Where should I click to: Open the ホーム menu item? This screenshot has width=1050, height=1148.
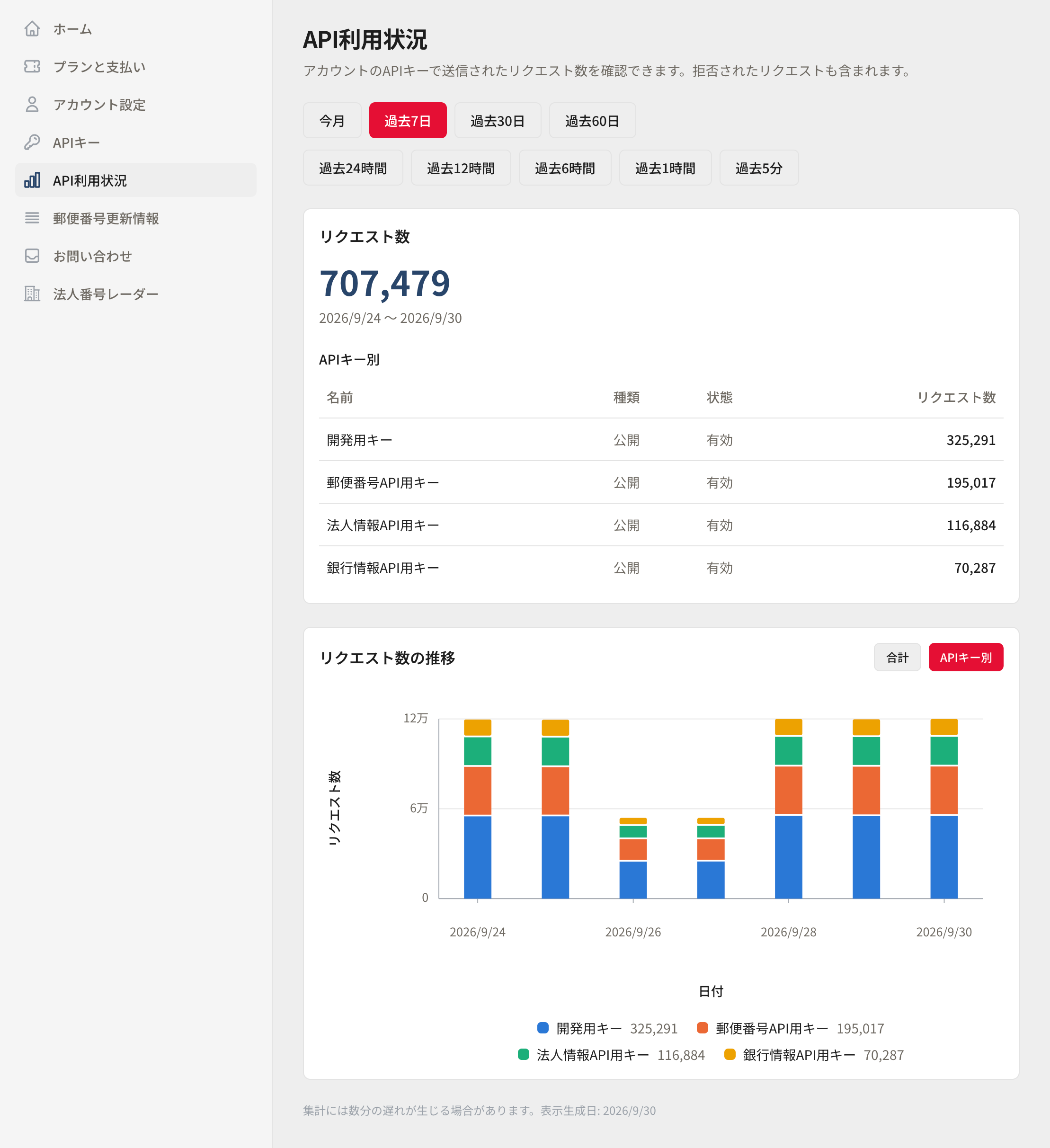point(135,28)
